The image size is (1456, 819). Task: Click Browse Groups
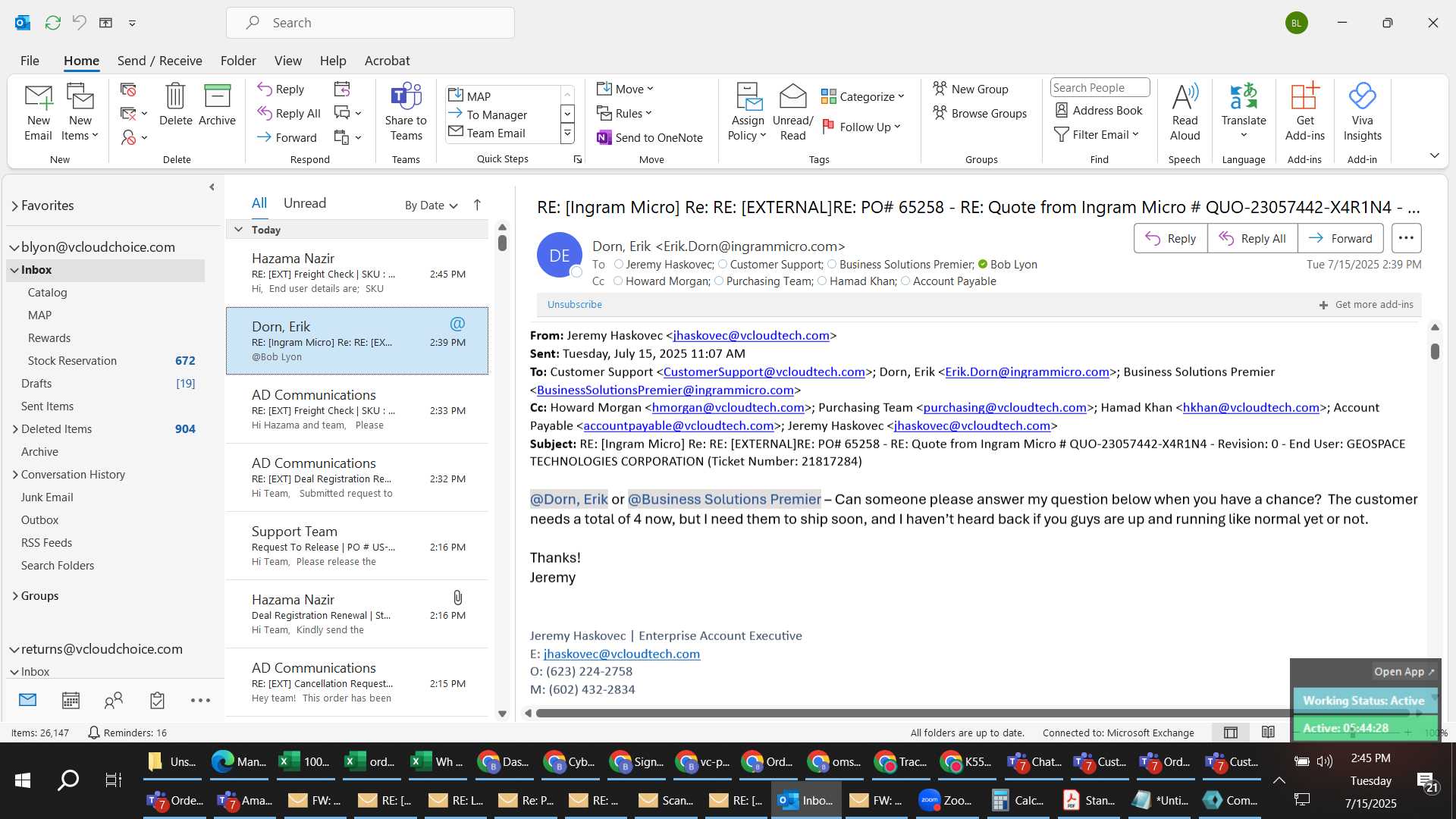pos(980,113)
